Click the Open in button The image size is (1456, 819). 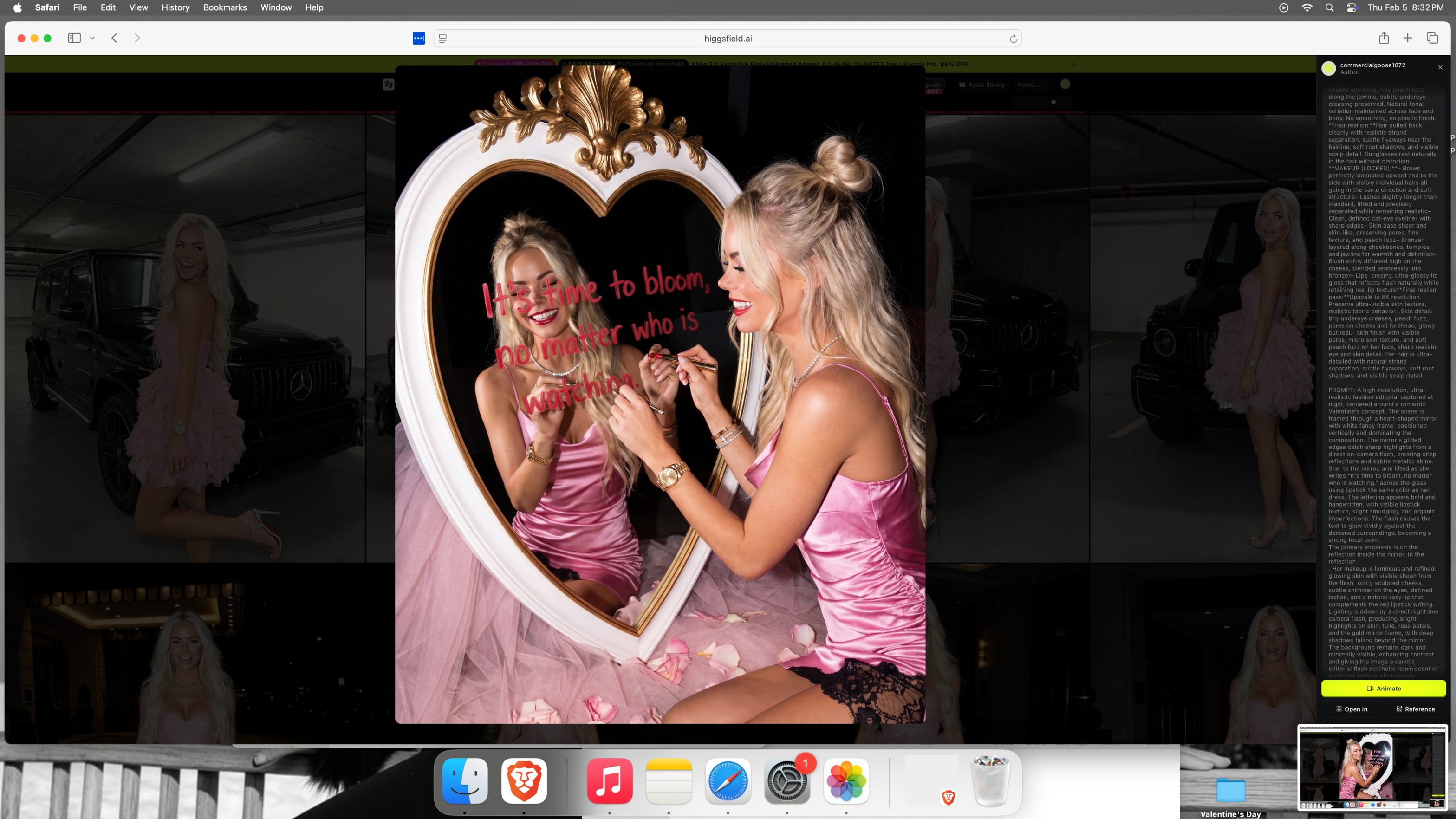1352,709
